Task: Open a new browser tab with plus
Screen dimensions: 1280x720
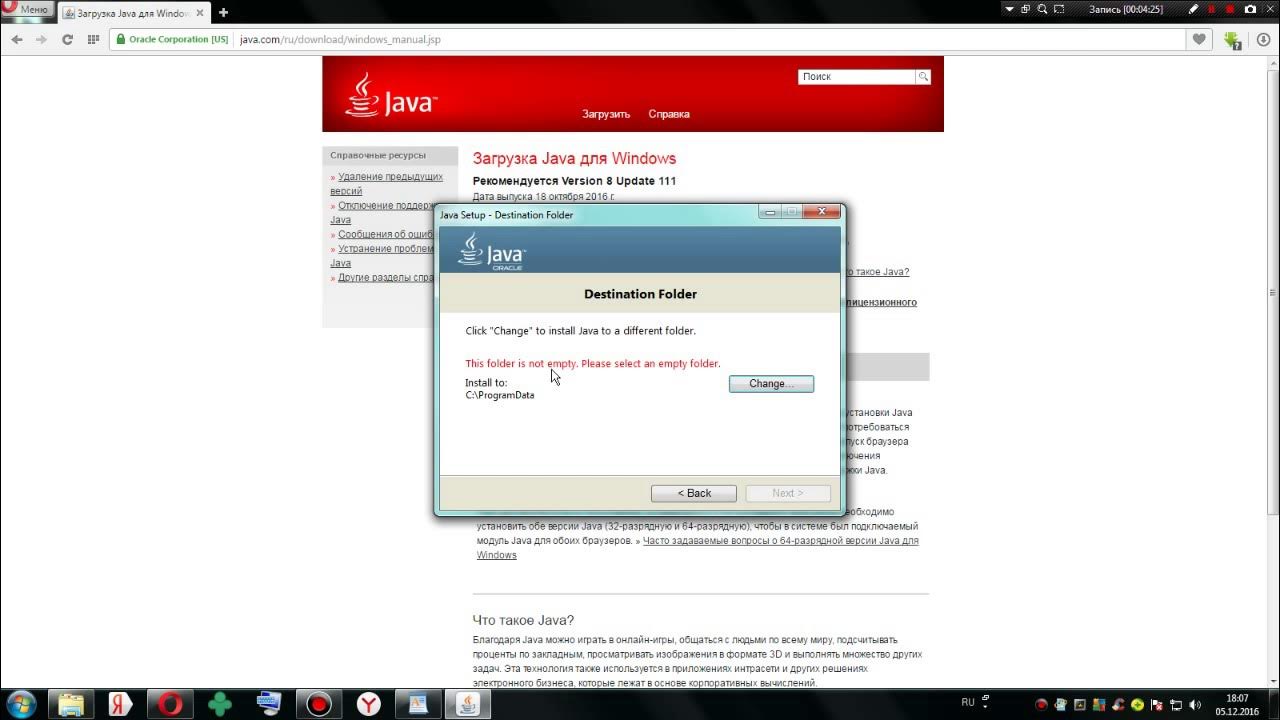Action: [x=223, y=13]
